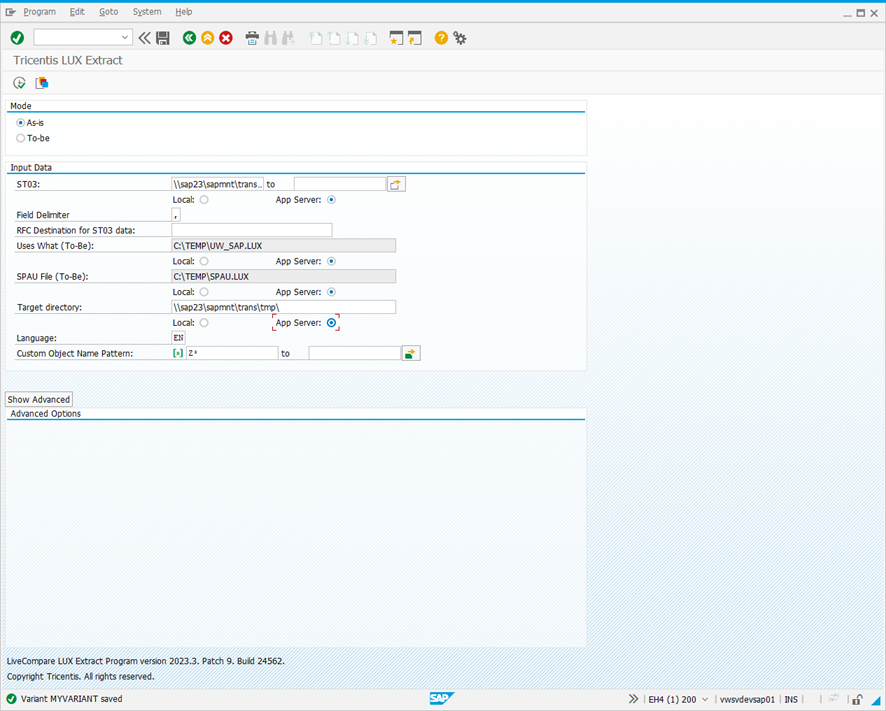Select Local for the Target directory

click(x=204, y=322)
